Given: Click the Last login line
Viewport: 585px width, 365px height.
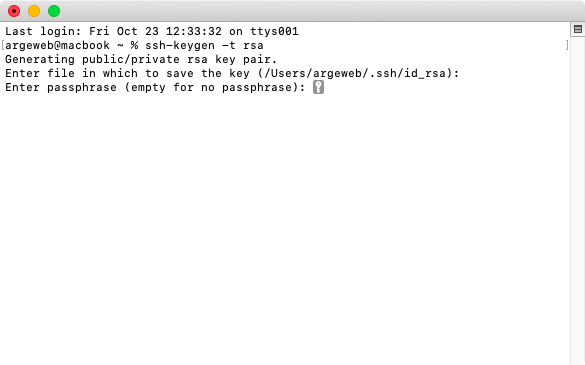Looking at the screenshot, I should tap(152, 31).
